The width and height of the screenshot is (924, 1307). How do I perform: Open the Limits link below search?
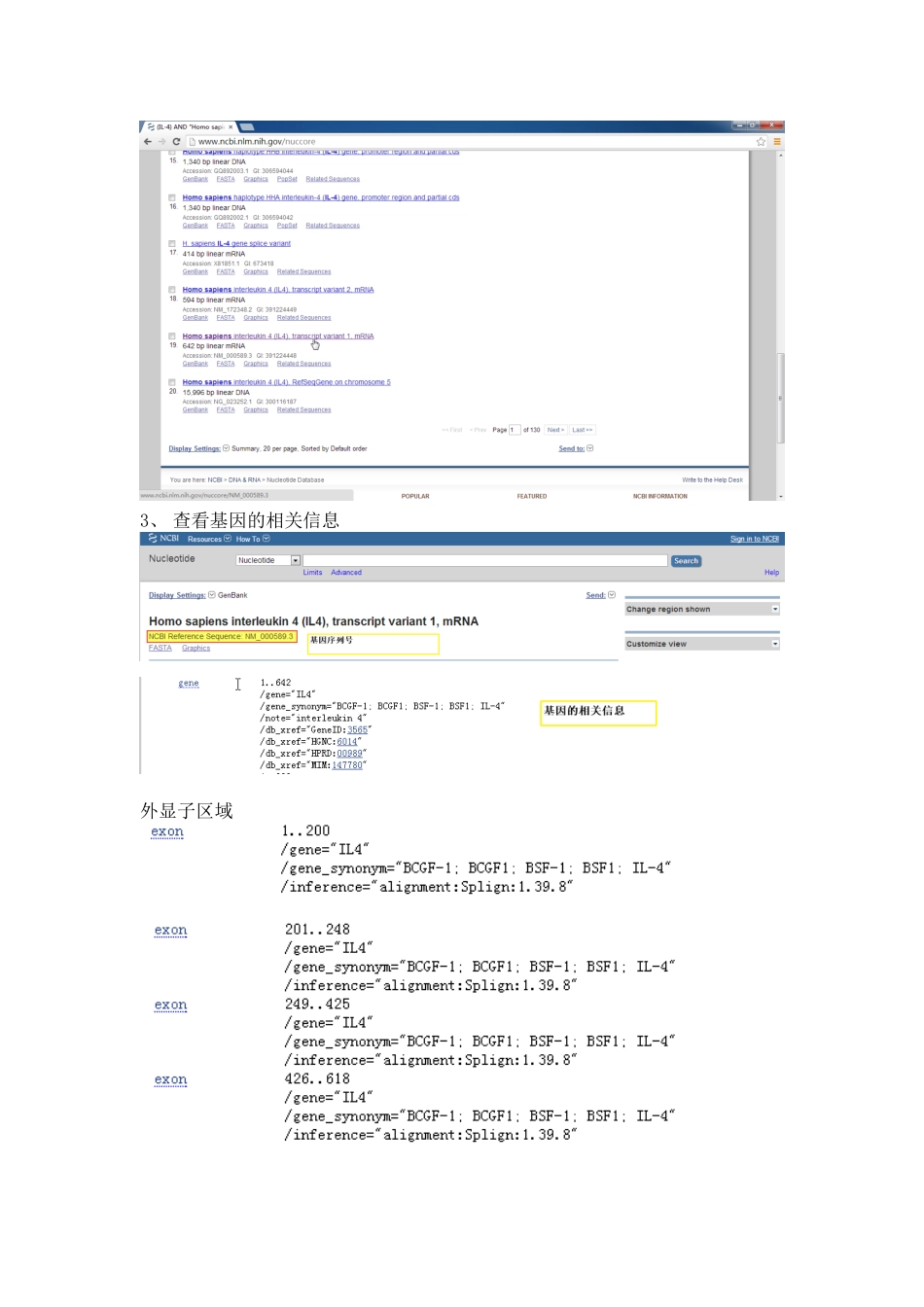coord(312,573)
